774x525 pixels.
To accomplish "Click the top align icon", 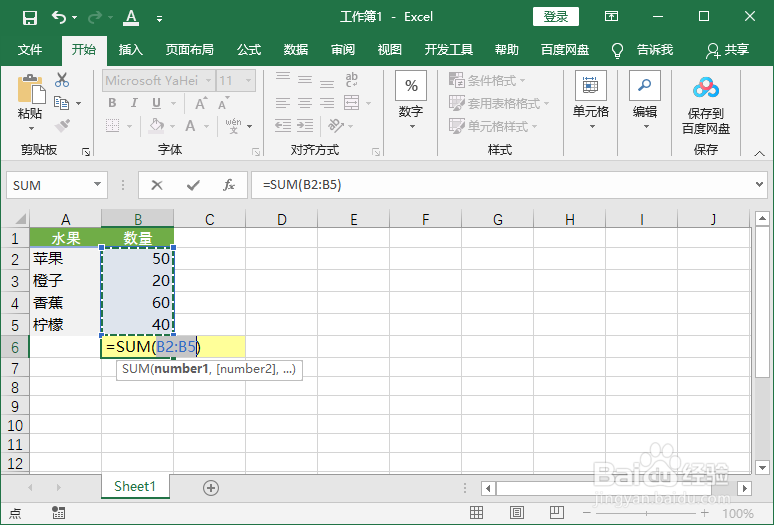I will 283,78.
